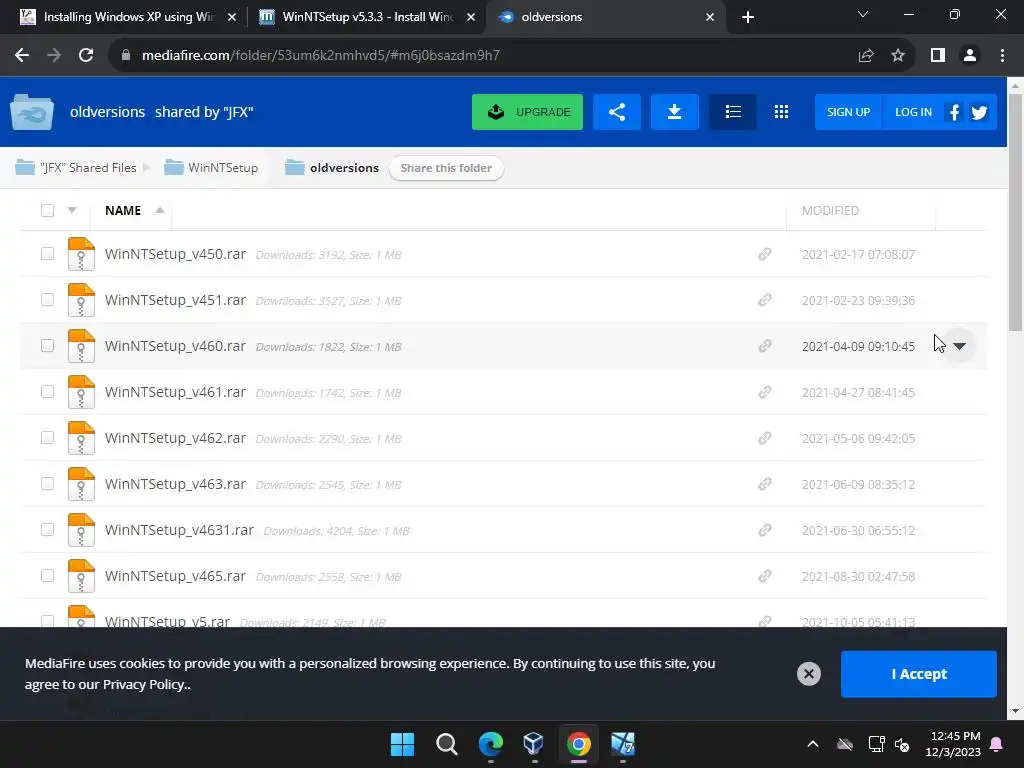Click the download folder arrow icon
This screenshot has width=1024, height=768.
pos(675,112)
